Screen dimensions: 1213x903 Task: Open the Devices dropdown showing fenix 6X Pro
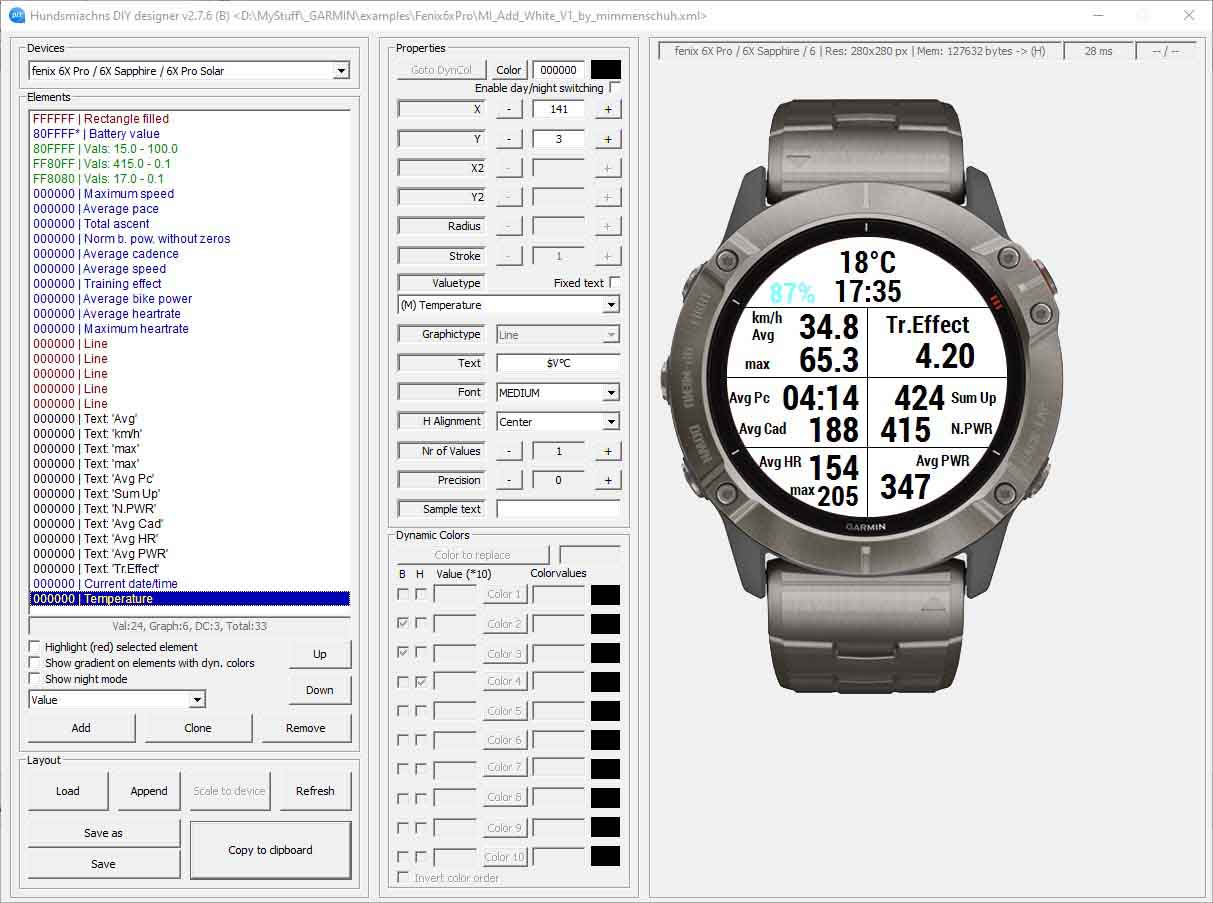343,70
